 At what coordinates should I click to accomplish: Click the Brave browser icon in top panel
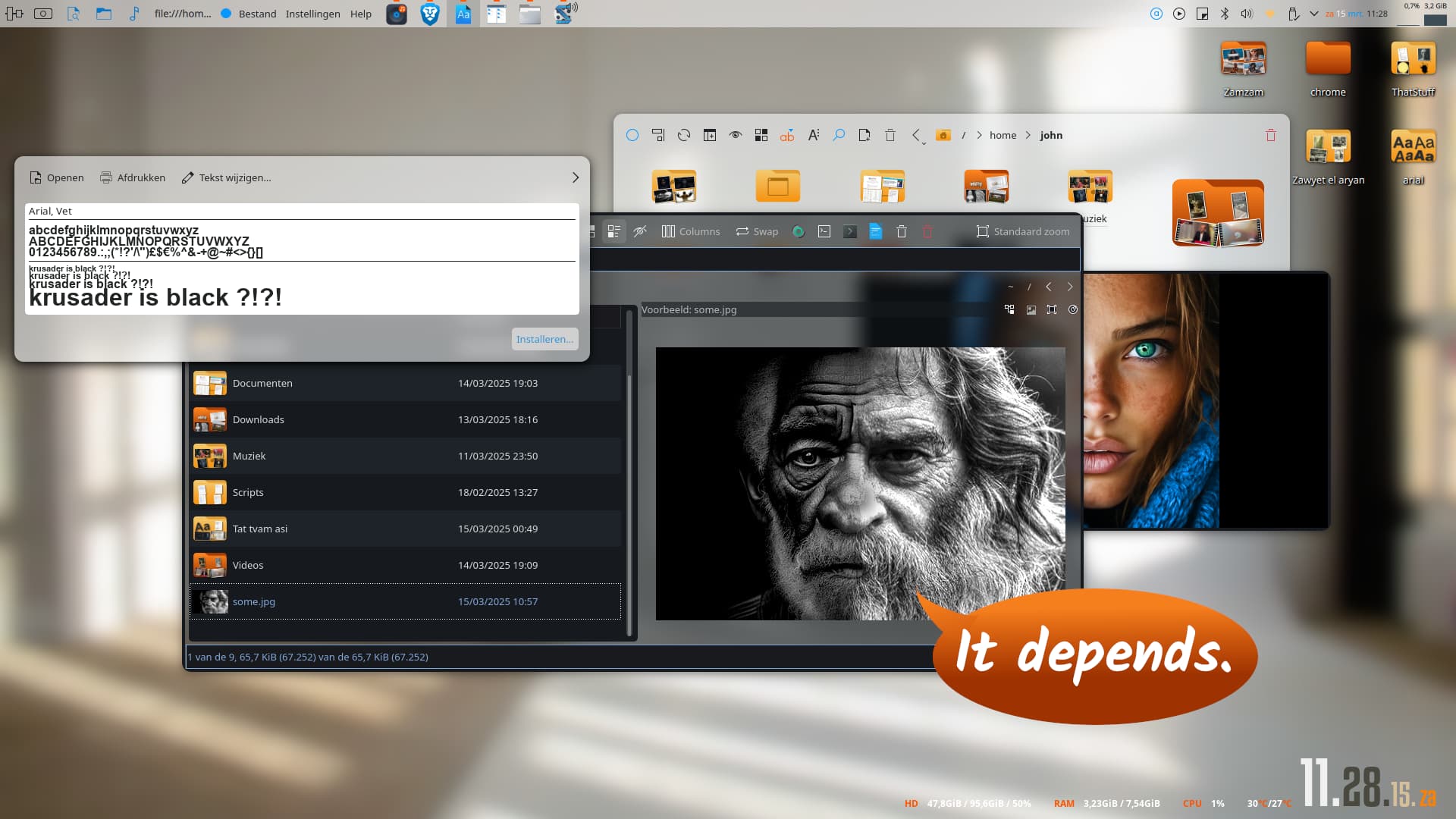(430, 14)
